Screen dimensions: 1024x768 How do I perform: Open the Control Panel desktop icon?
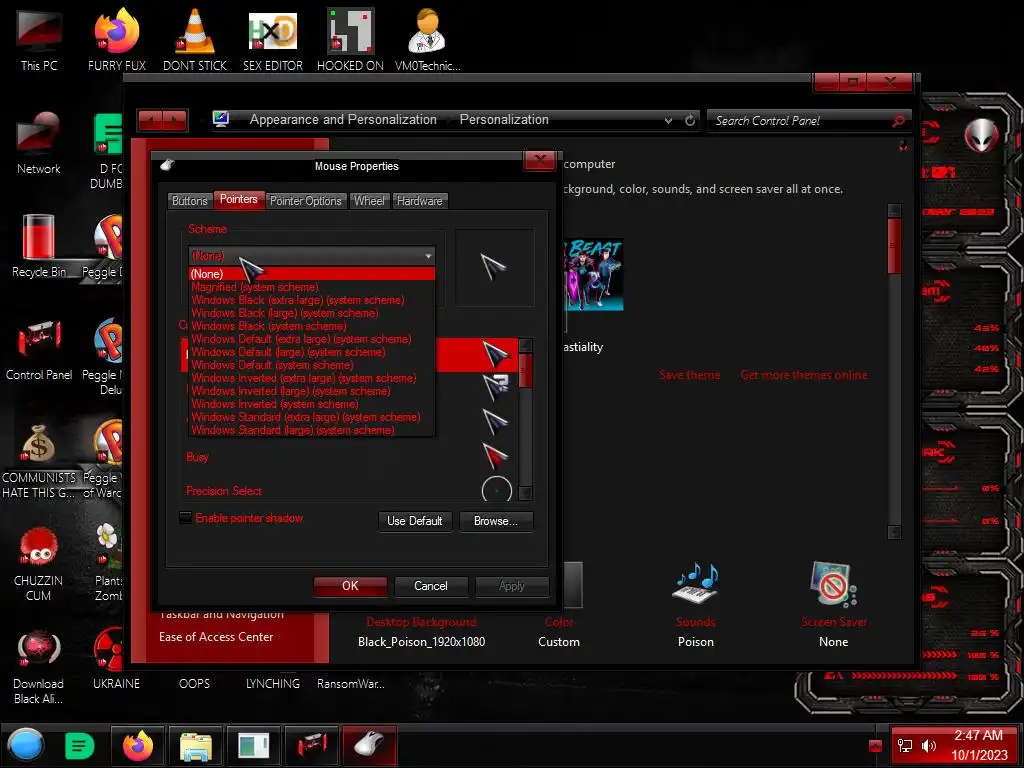coord(39,349)
